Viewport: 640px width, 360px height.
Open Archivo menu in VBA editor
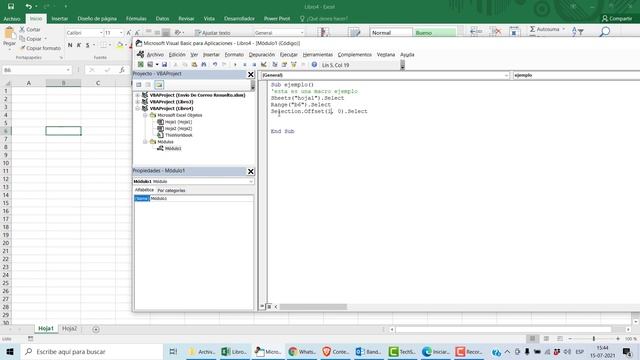[x=155, y=54]
